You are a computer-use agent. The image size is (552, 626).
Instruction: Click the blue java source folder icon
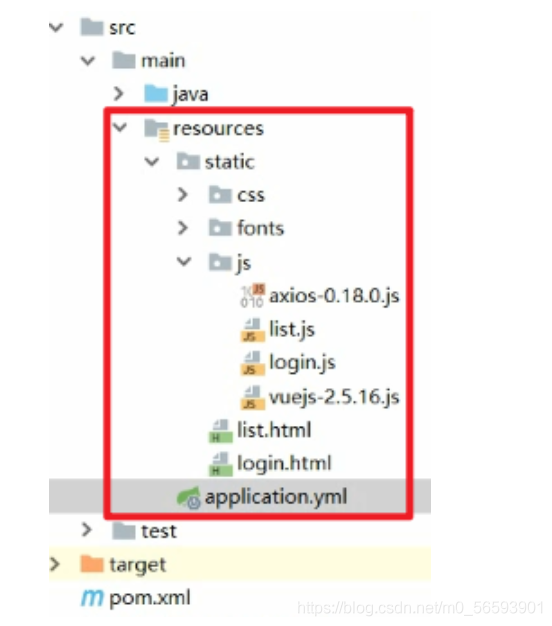tap(156, 94)
